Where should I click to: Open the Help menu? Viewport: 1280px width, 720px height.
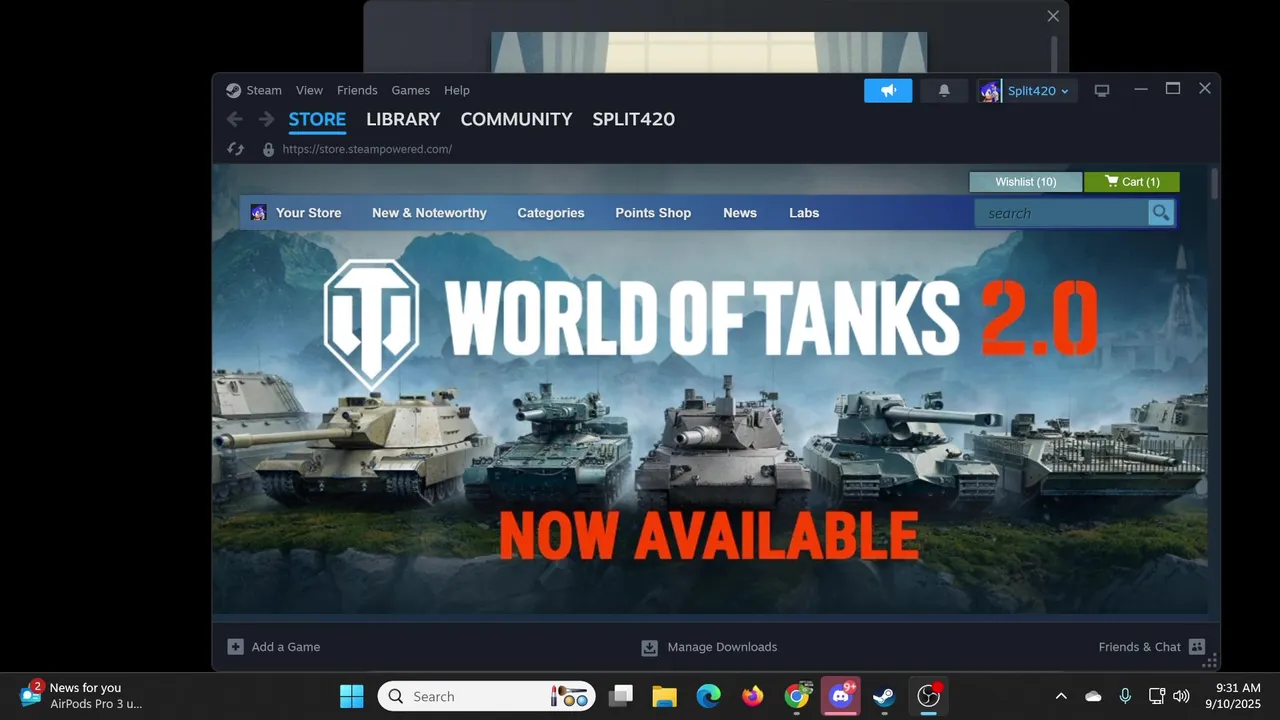[x=457, y=90]
